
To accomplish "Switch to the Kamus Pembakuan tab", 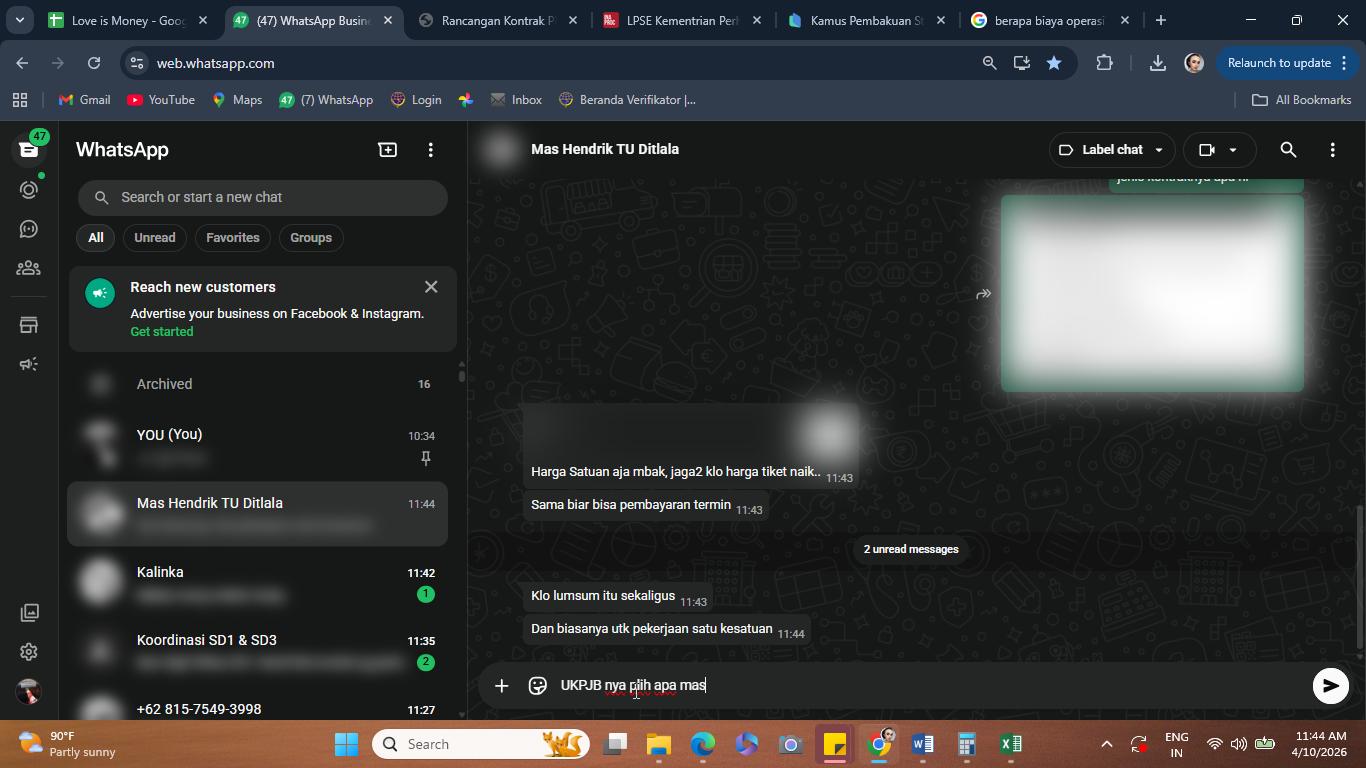I will coord(867,20).
